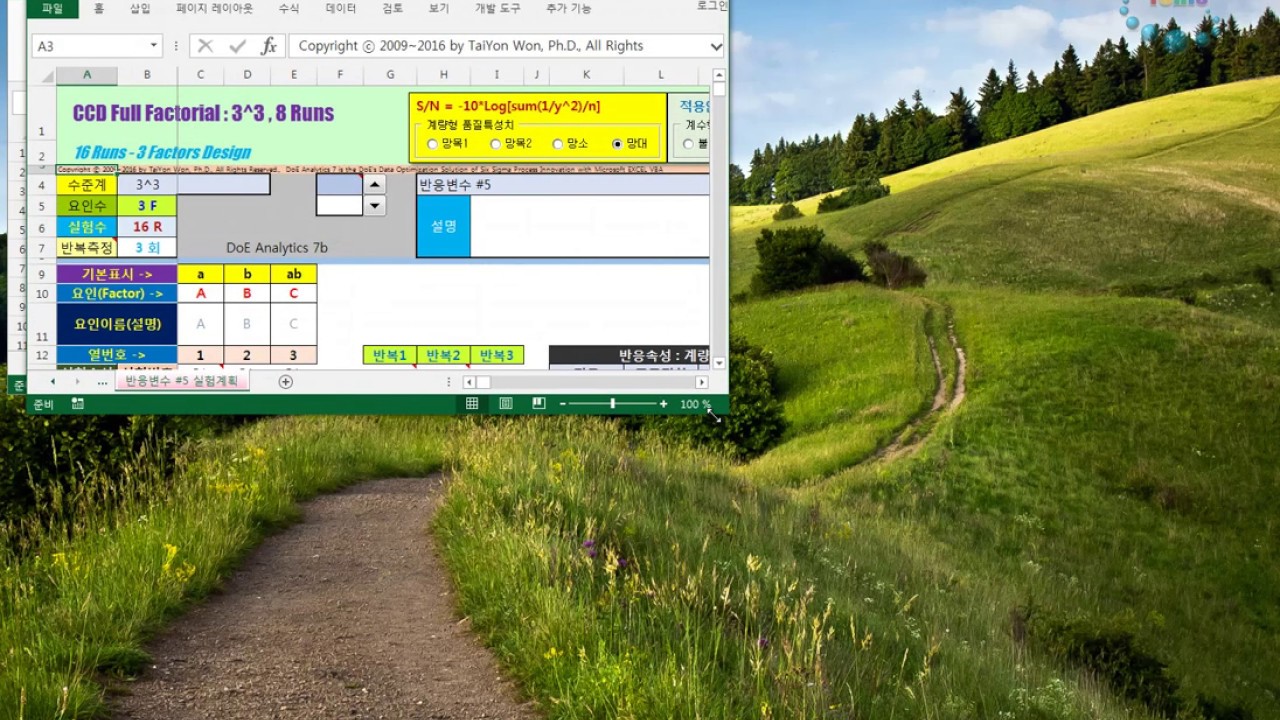The width and height of the screenshot is (1280, 720).
Task: Click the 로그인 link in title area
Action: coord(712,6)
